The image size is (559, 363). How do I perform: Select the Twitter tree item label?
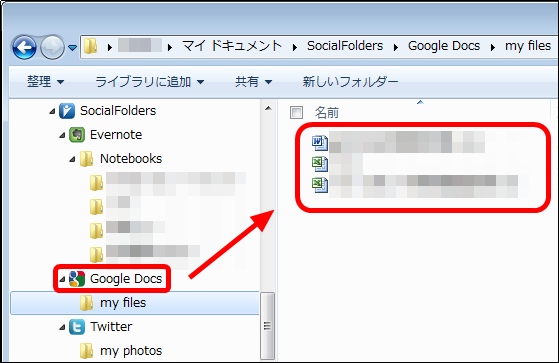(111, 327)
